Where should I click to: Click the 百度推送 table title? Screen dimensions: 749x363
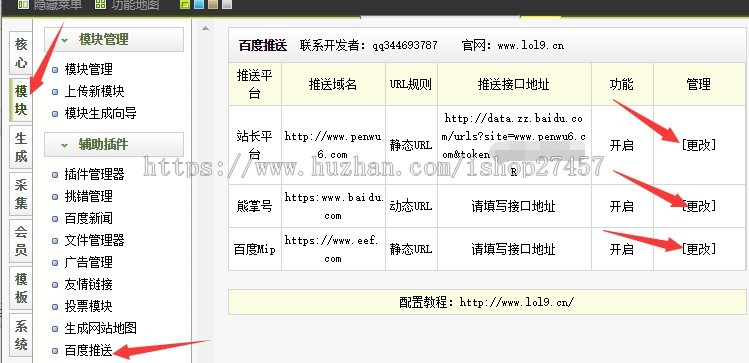(x=263, y=45)
